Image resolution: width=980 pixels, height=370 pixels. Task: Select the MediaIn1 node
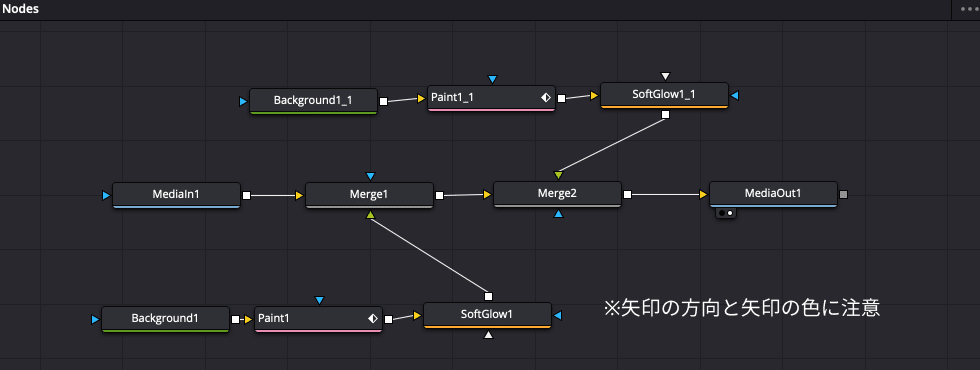(x=176, y=195)
